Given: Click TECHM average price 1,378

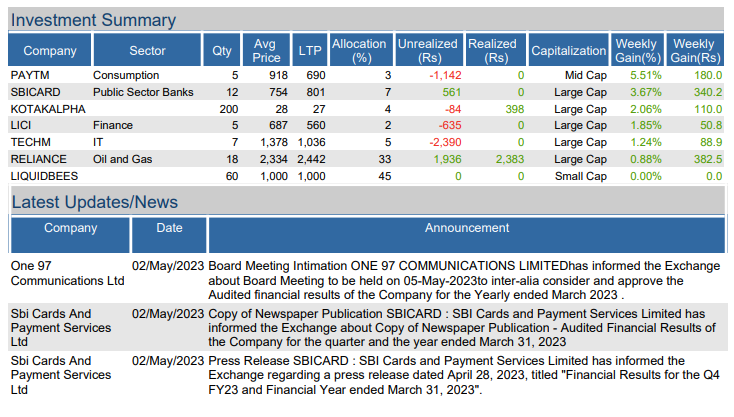Looking at the screenshot, I should tap(274, 142).
